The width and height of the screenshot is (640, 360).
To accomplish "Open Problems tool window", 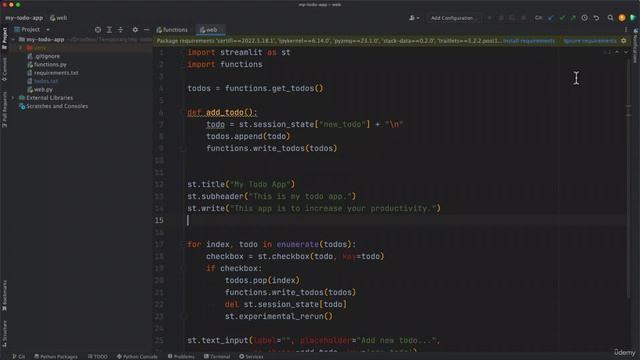I will click(181, 356).
